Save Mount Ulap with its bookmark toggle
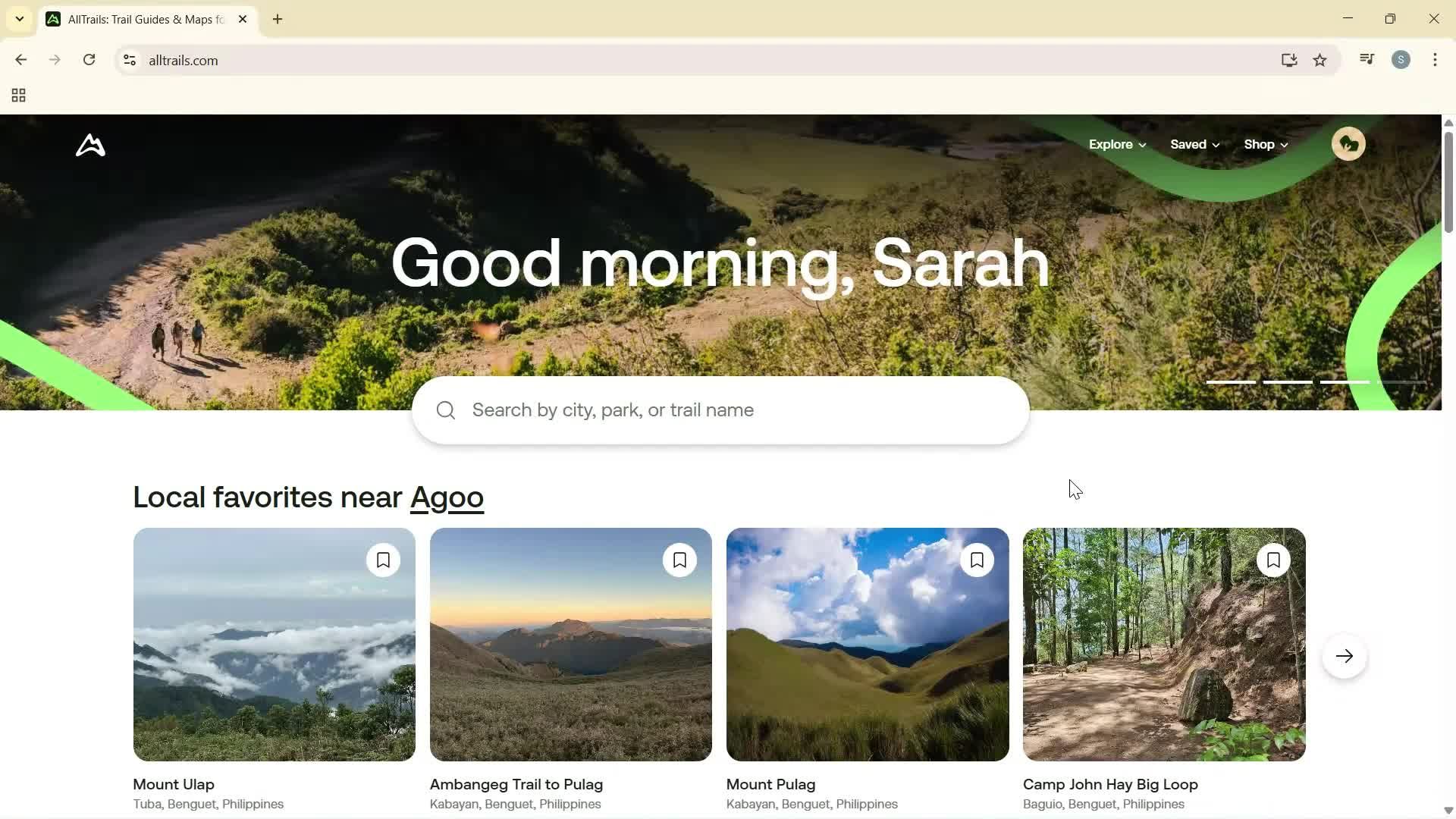Viewport: 1456px width, 819px height. point(383,560)
